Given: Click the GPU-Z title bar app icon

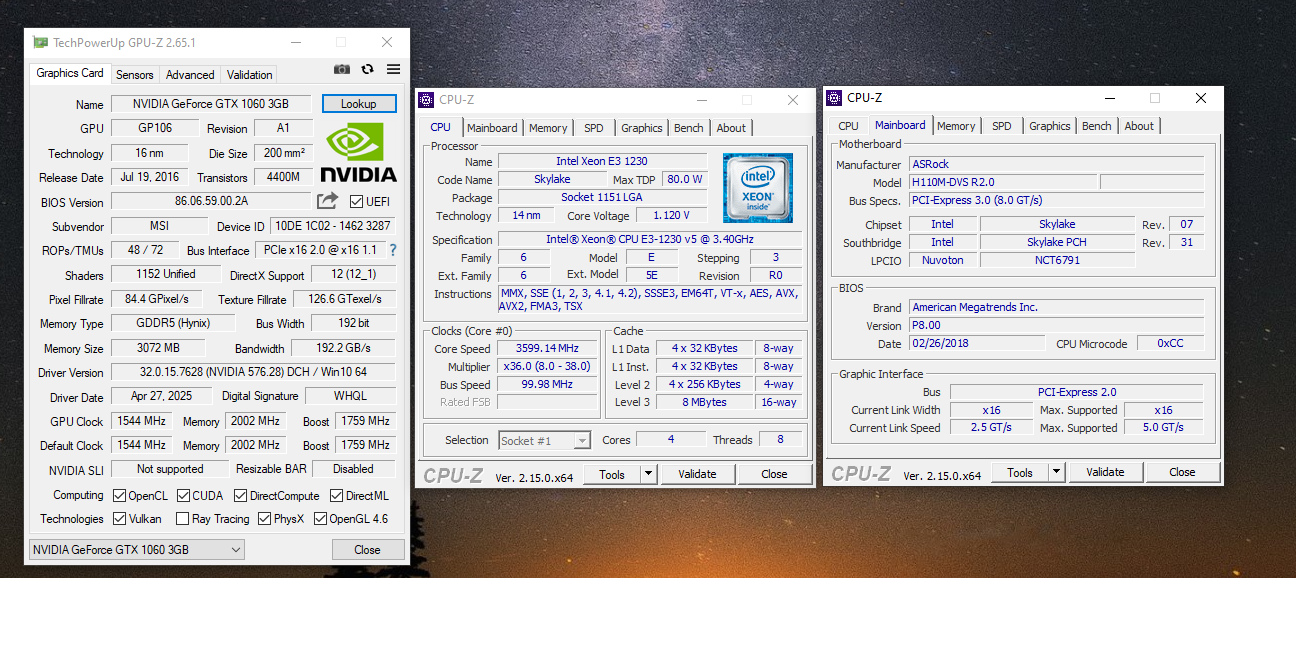Looking at the screenshot, I should 40,43.
